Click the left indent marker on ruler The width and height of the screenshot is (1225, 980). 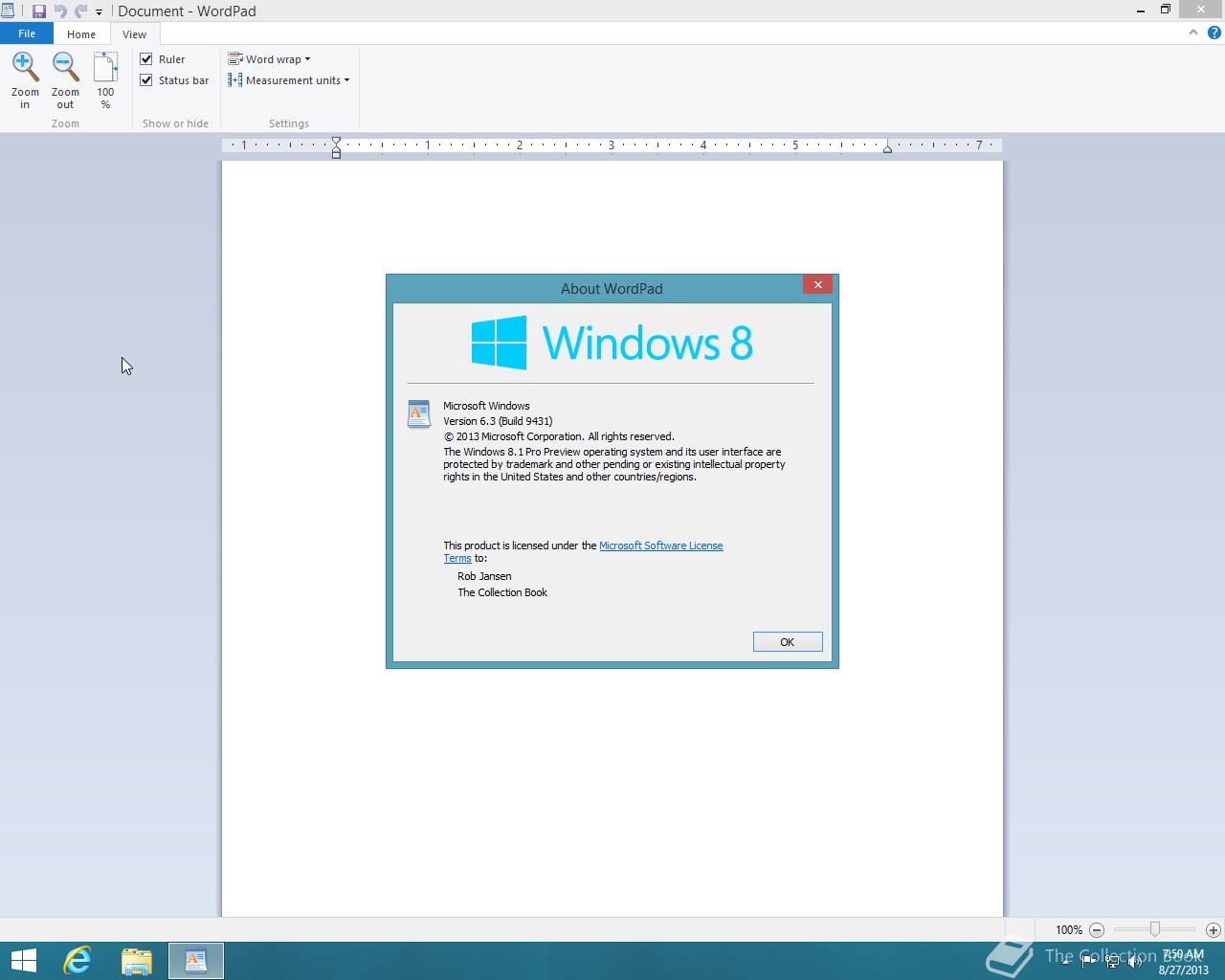[336, 146]
